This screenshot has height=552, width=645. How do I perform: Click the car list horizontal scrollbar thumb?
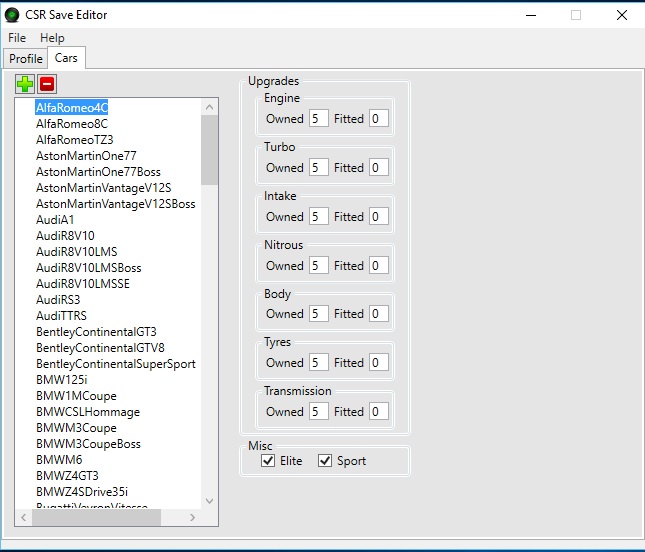click(96, 517)
